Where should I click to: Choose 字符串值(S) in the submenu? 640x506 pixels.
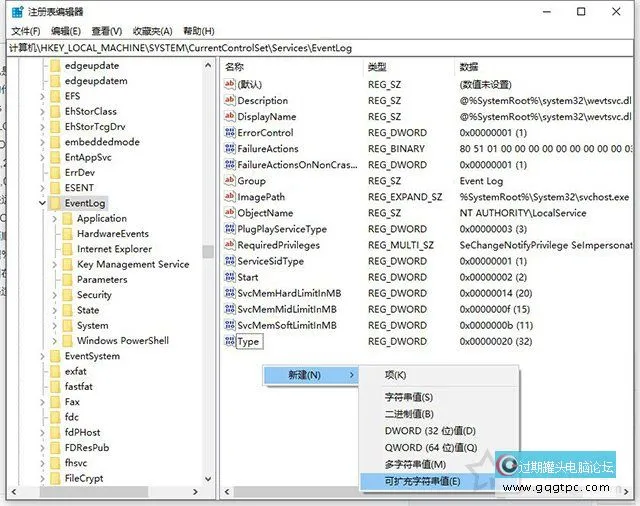(x=439, y=397)
